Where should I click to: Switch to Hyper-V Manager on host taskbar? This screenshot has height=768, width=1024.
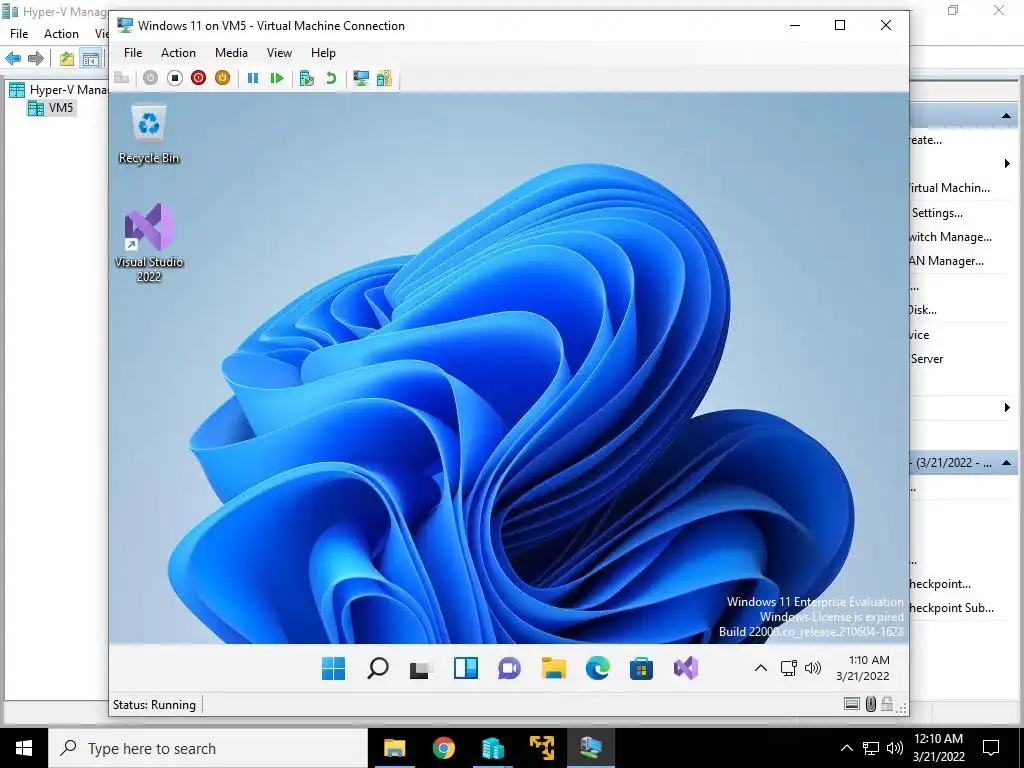coord(492,748)
